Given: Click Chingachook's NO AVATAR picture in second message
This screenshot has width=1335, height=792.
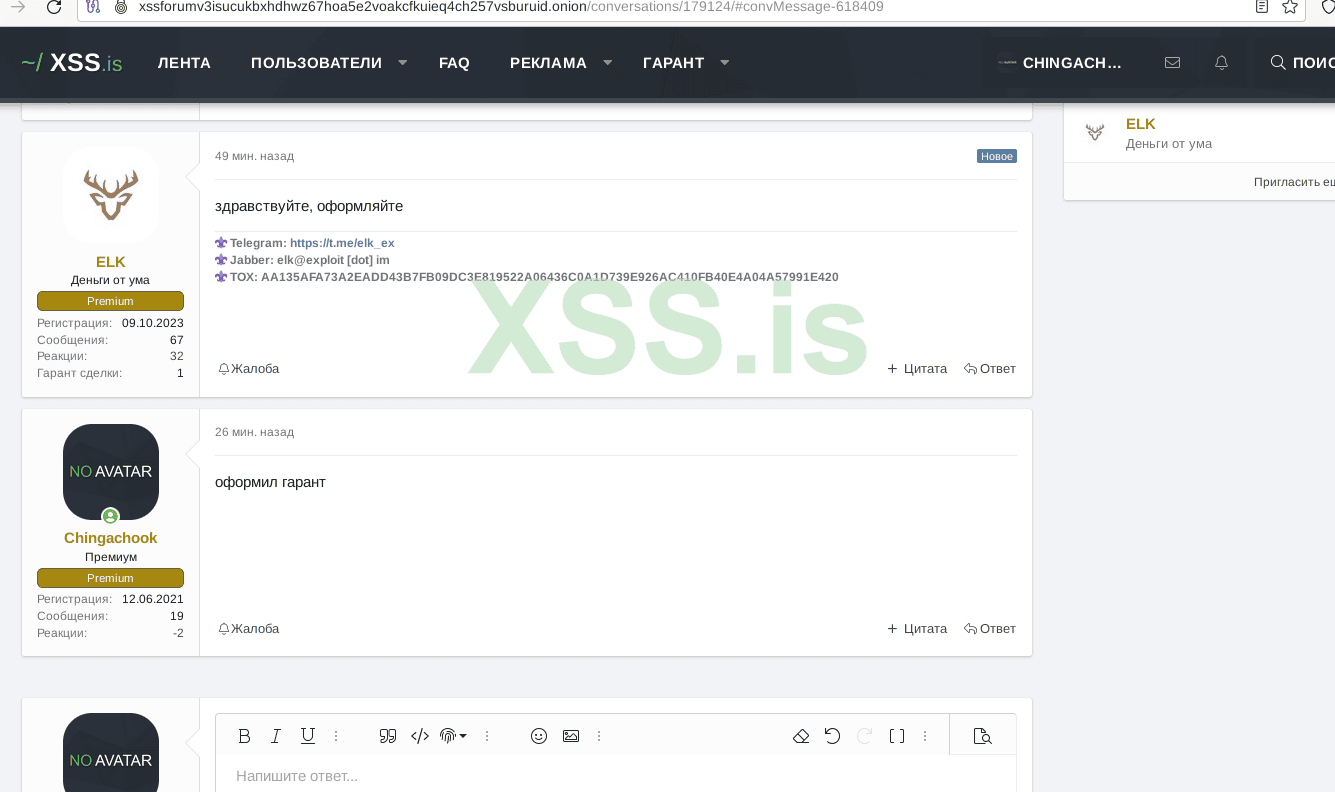Looking at the screenshot, I should pyautogui.click(x=111, y=471).
